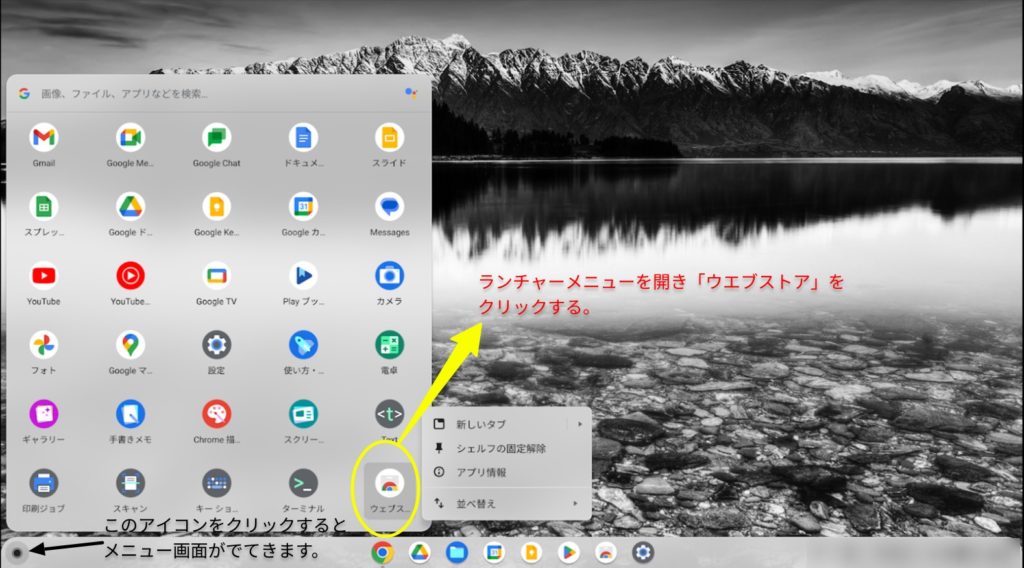
Task: Open the Play Store from the shelf
Action: click(x=568, y=552)
